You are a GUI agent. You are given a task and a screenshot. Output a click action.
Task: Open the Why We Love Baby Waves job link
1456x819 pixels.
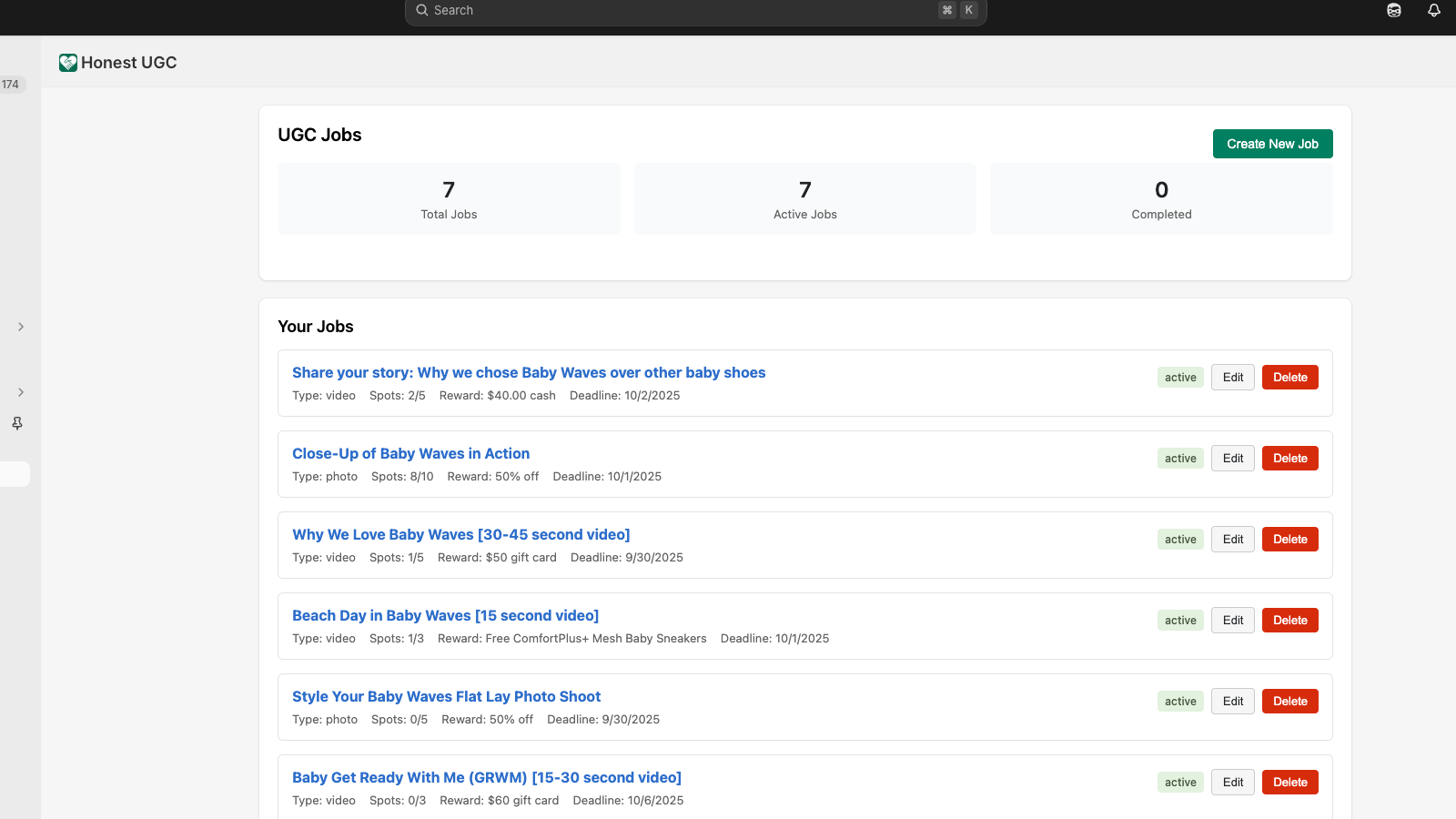[460, 535]
